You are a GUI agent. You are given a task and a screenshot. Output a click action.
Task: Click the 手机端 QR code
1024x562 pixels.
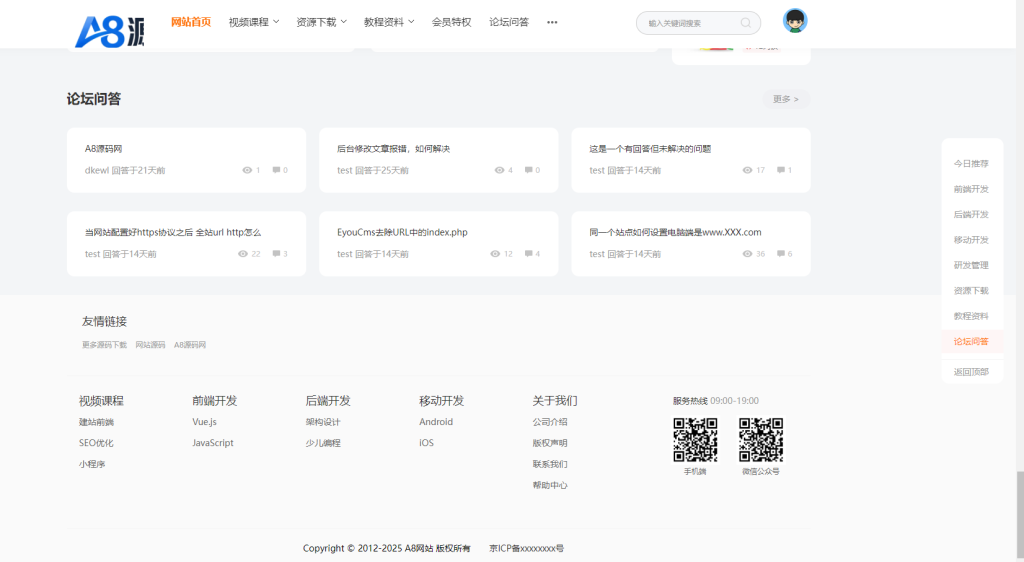coord(695,440)
